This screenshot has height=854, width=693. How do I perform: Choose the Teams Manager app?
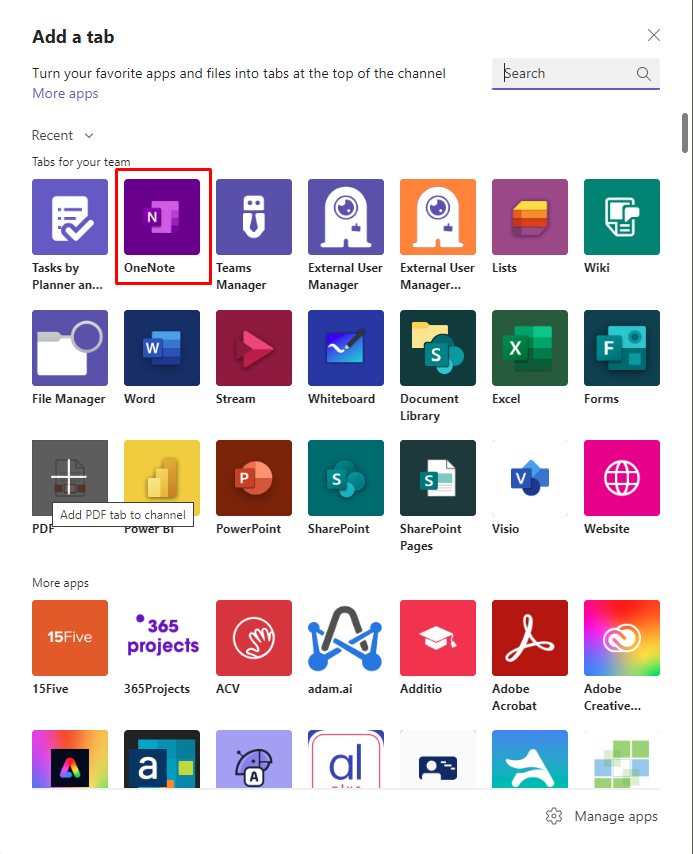(254, 217)
